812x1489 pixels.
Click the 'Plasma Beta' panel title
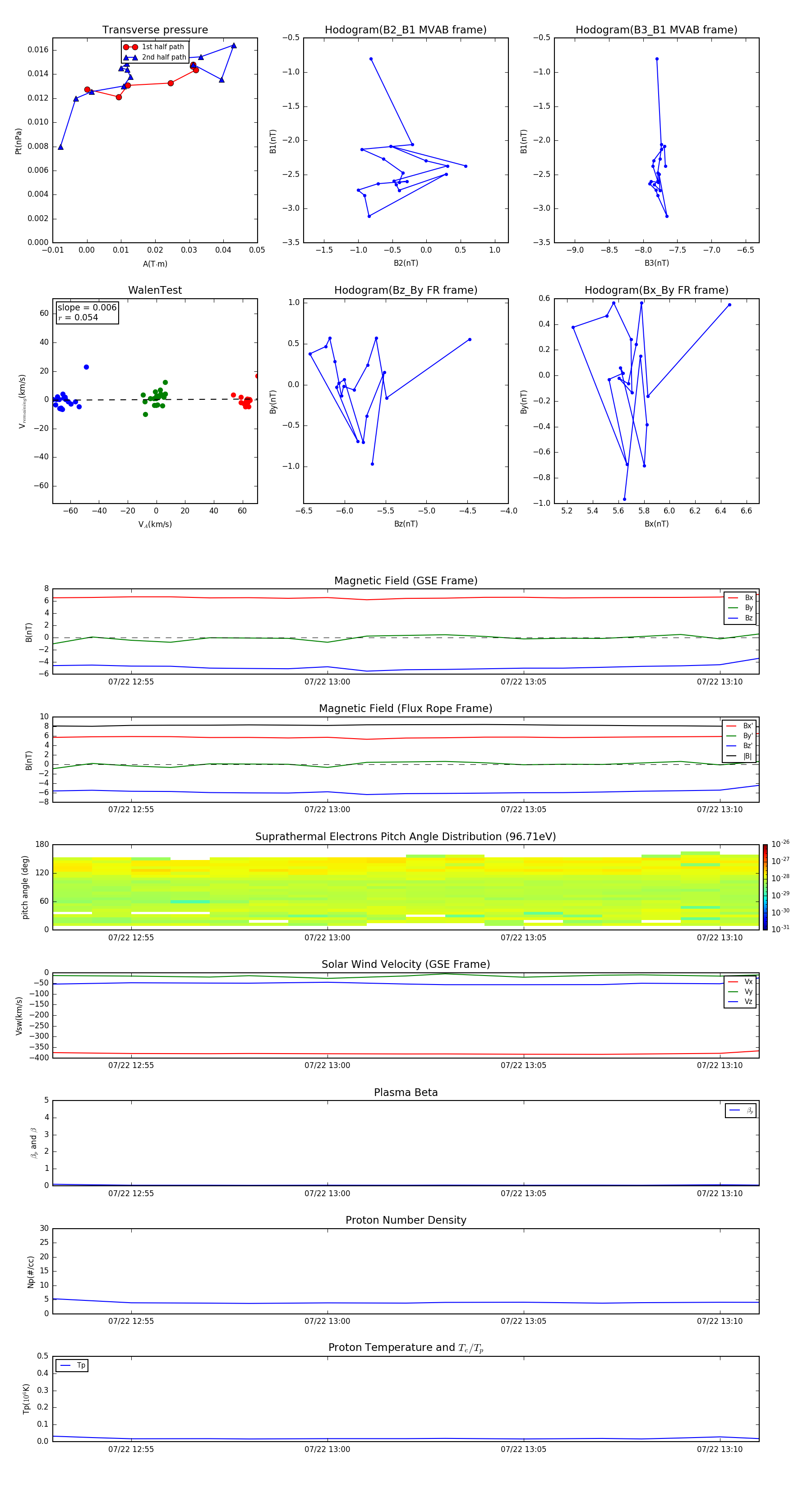click(406, 1092)
